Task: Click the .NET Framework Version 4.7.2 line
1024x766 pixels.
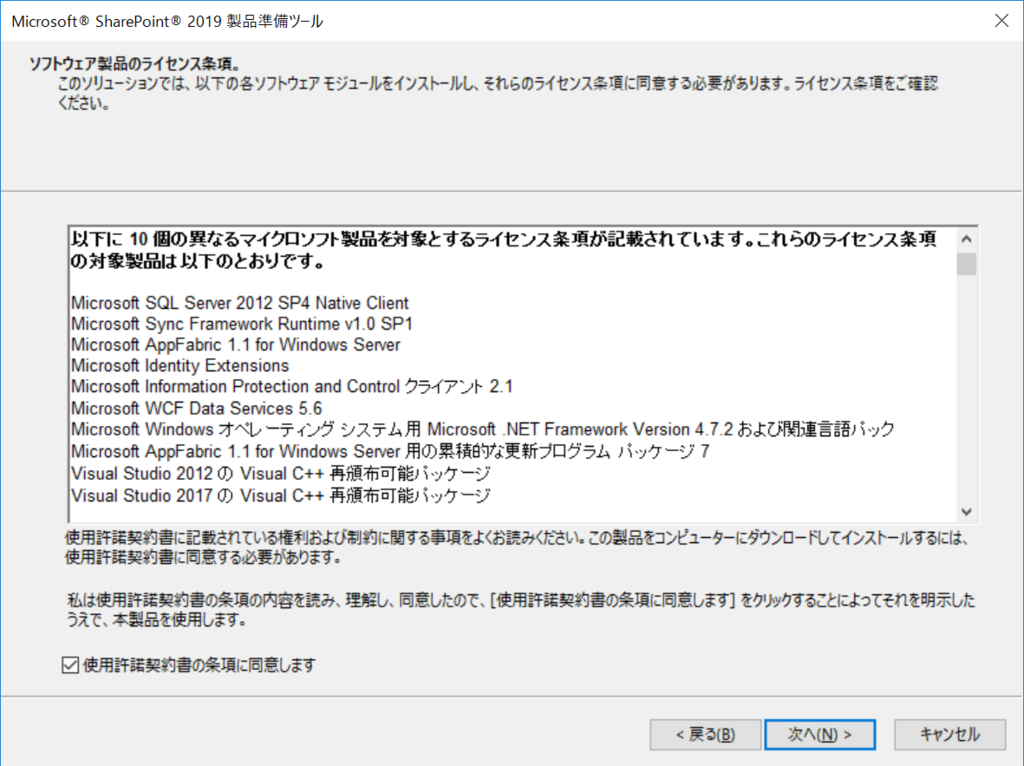Action: point(483,429)
